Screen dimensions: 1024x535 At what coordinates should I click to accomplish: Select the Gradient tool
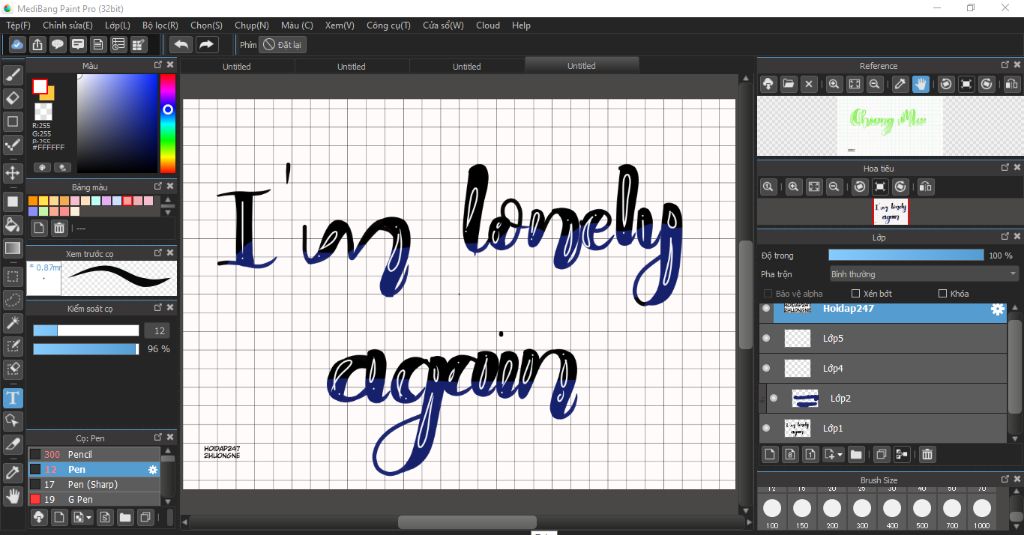click(x=12, y=248)
